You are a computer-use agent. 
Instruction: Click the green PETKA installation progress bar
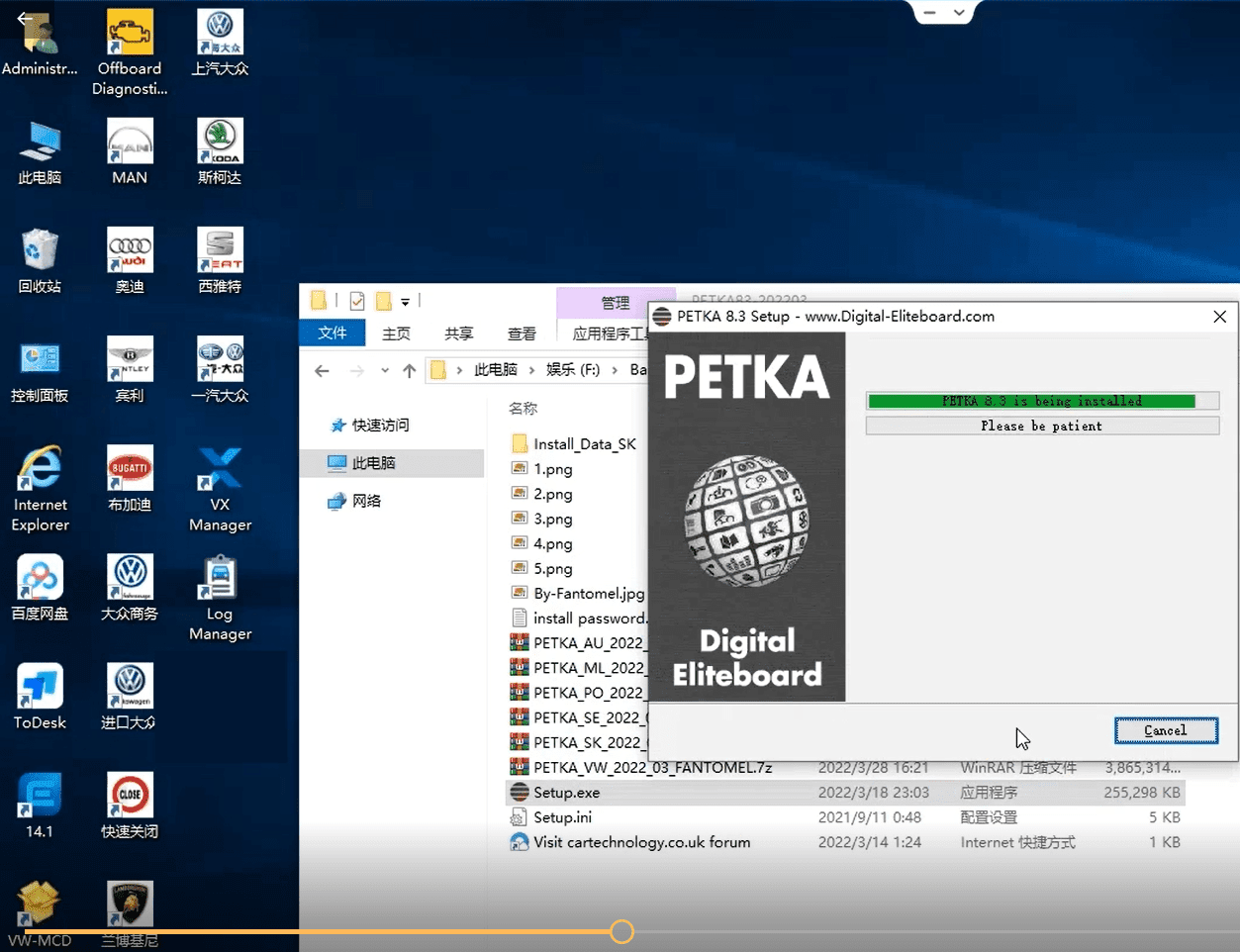pyautogui.click(x=1041, y=401)
